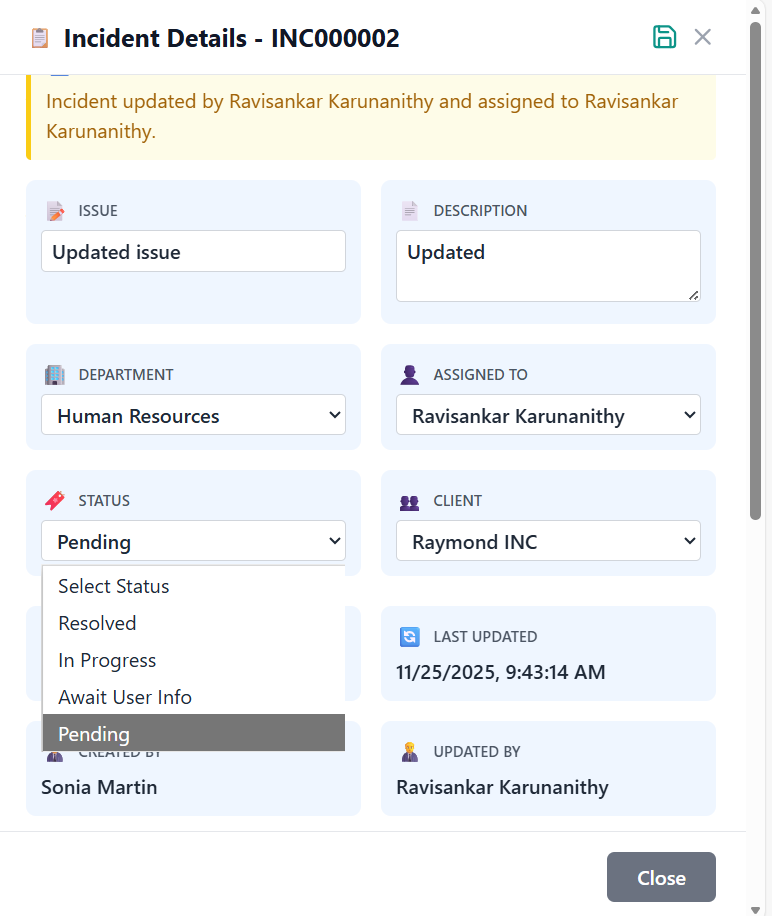This screenshot has height=916, width=772.
Task: Choose Resolved from the status list
Action: (x=97, y=623)
